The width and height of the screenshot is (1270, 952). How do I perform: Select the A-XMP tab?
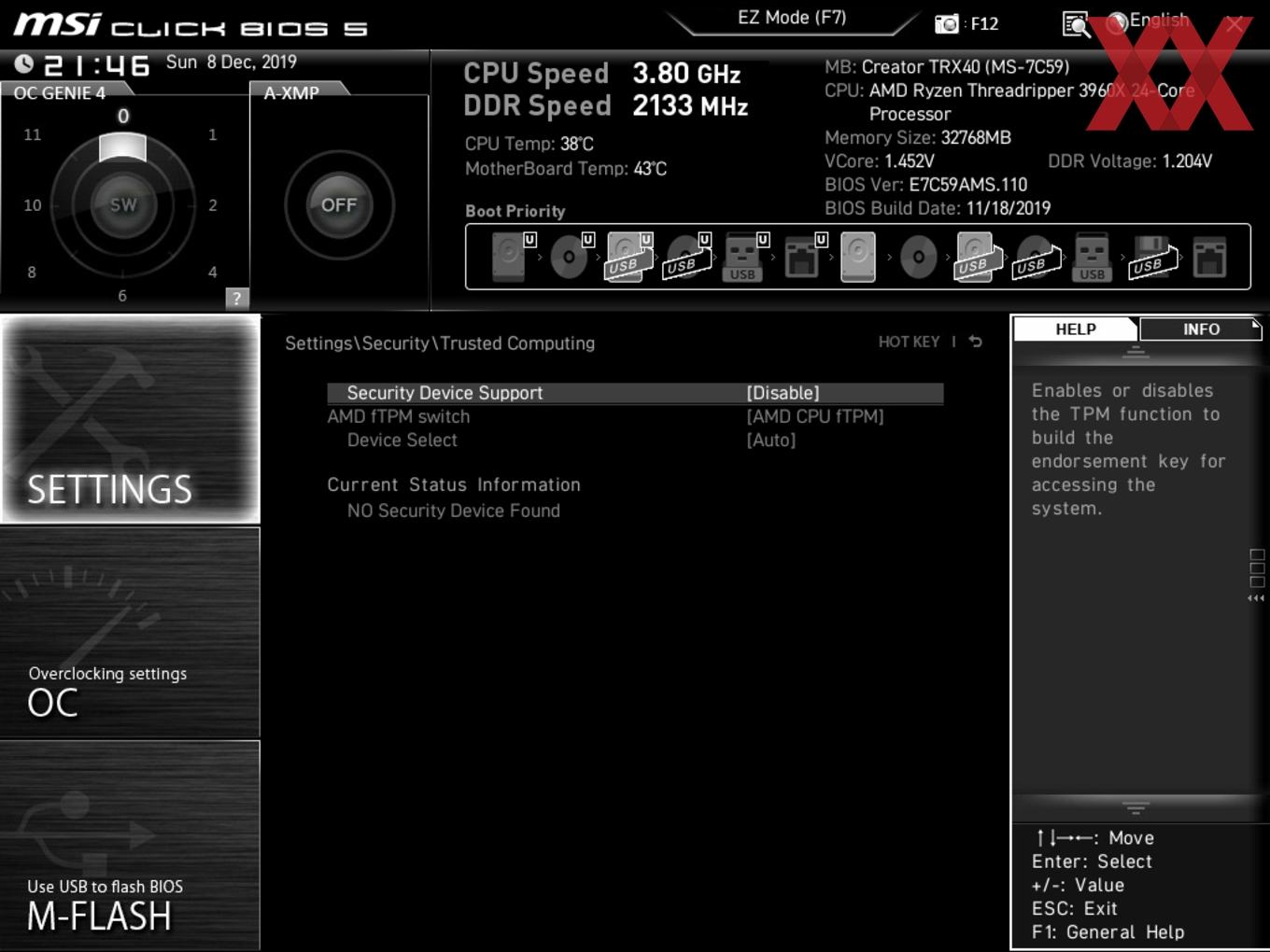click(292, 92)
